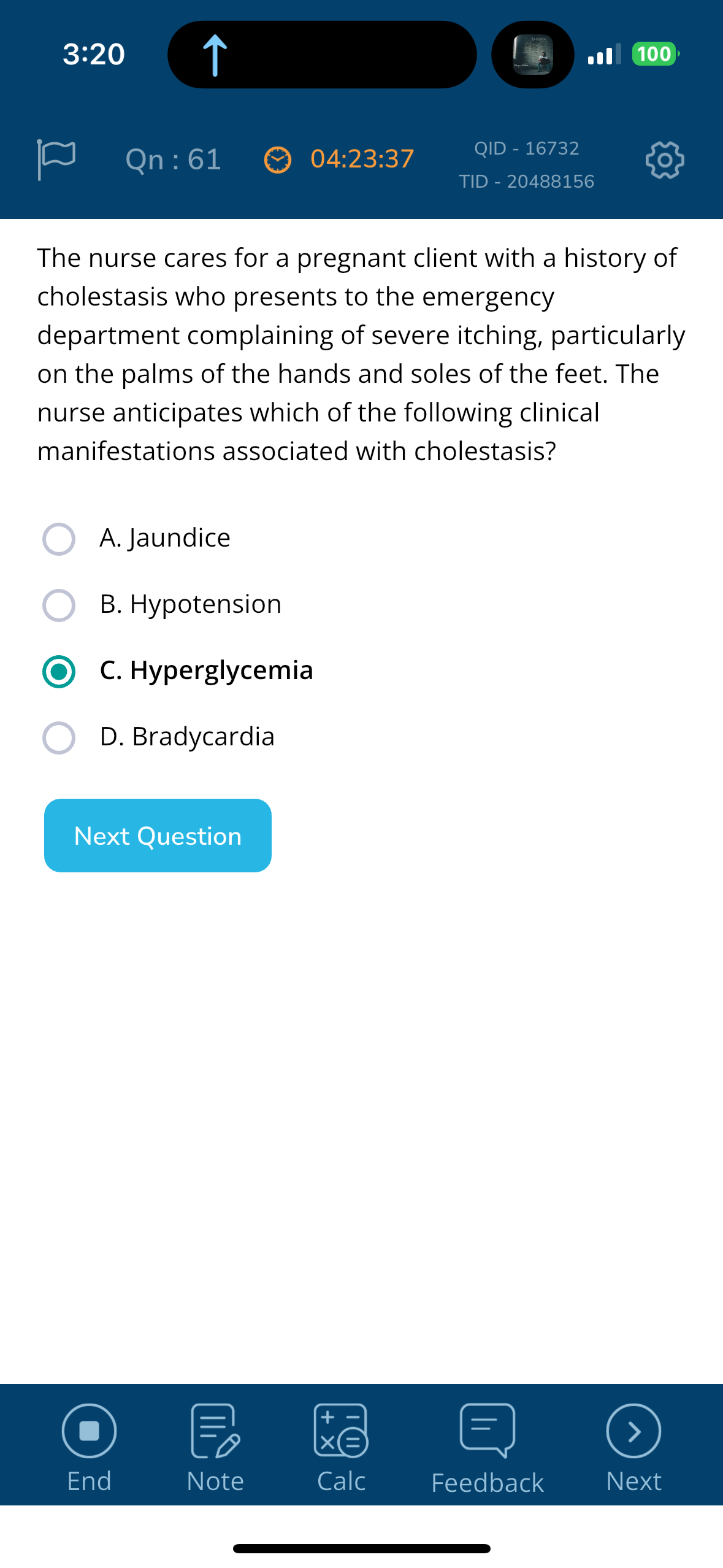Tap the 04:23:37 countdown timer

click(362, 159)
